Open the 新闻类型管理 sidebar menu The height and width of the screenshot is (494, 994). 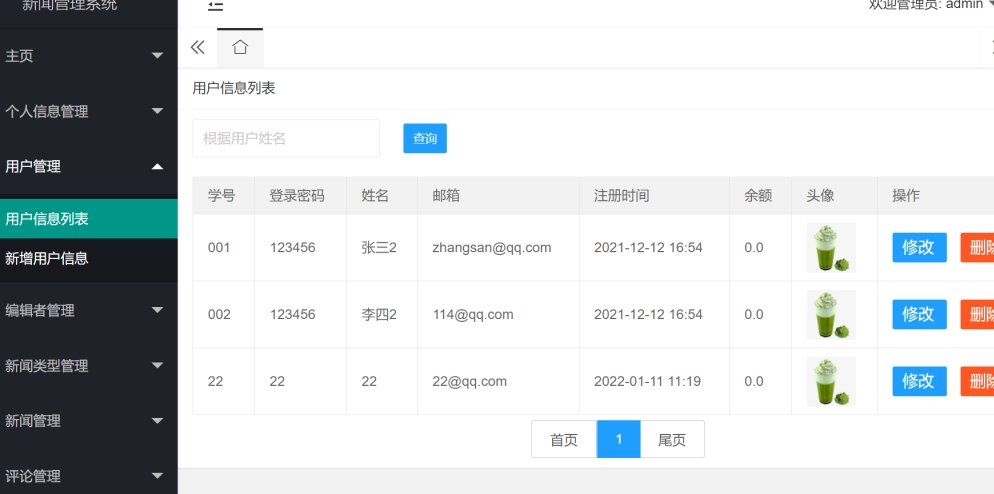pos(89,366)
